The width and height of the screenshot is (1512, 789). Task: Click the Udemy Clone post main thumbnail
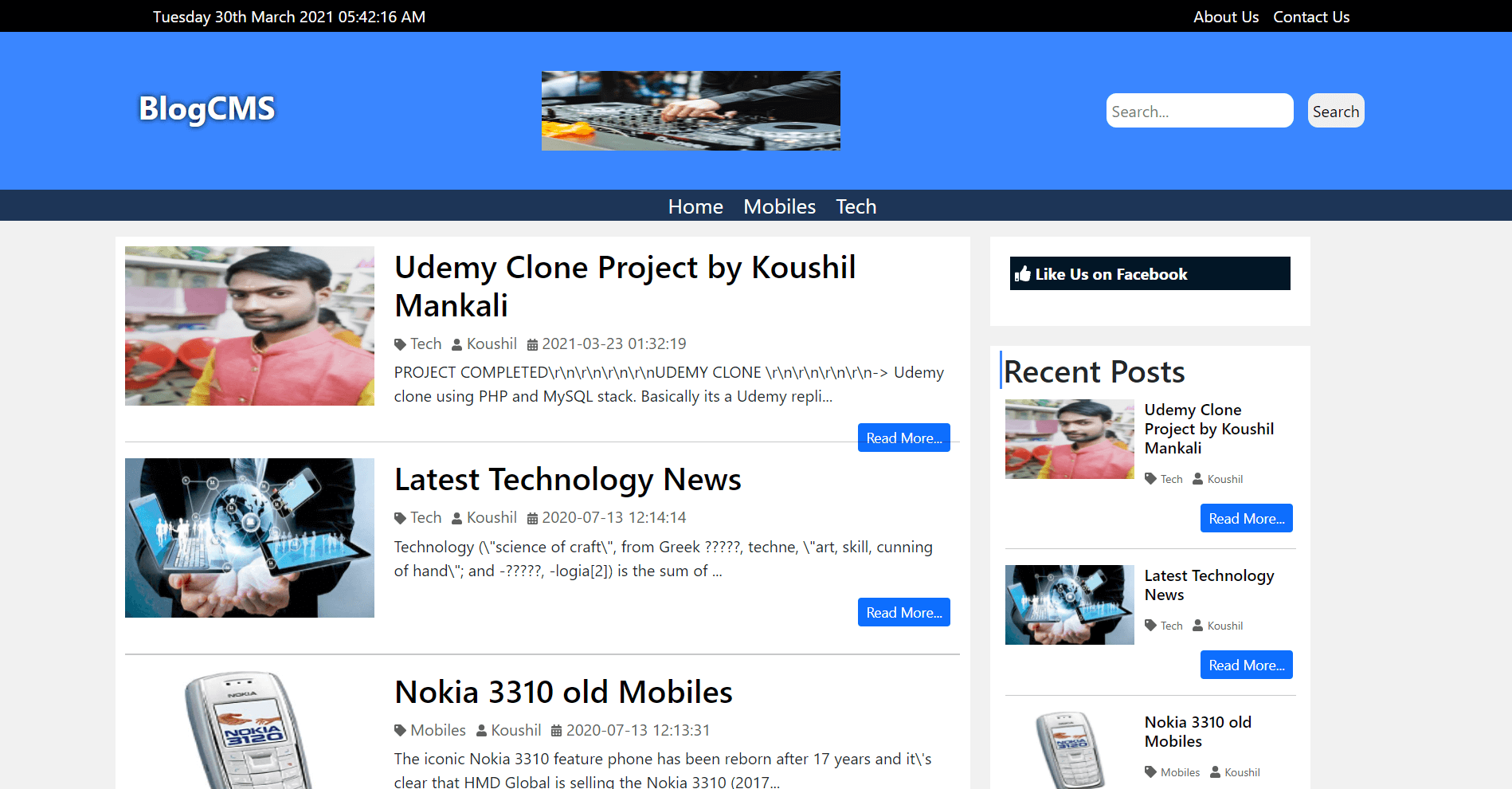pyautogui.click(x=249, y=326)
